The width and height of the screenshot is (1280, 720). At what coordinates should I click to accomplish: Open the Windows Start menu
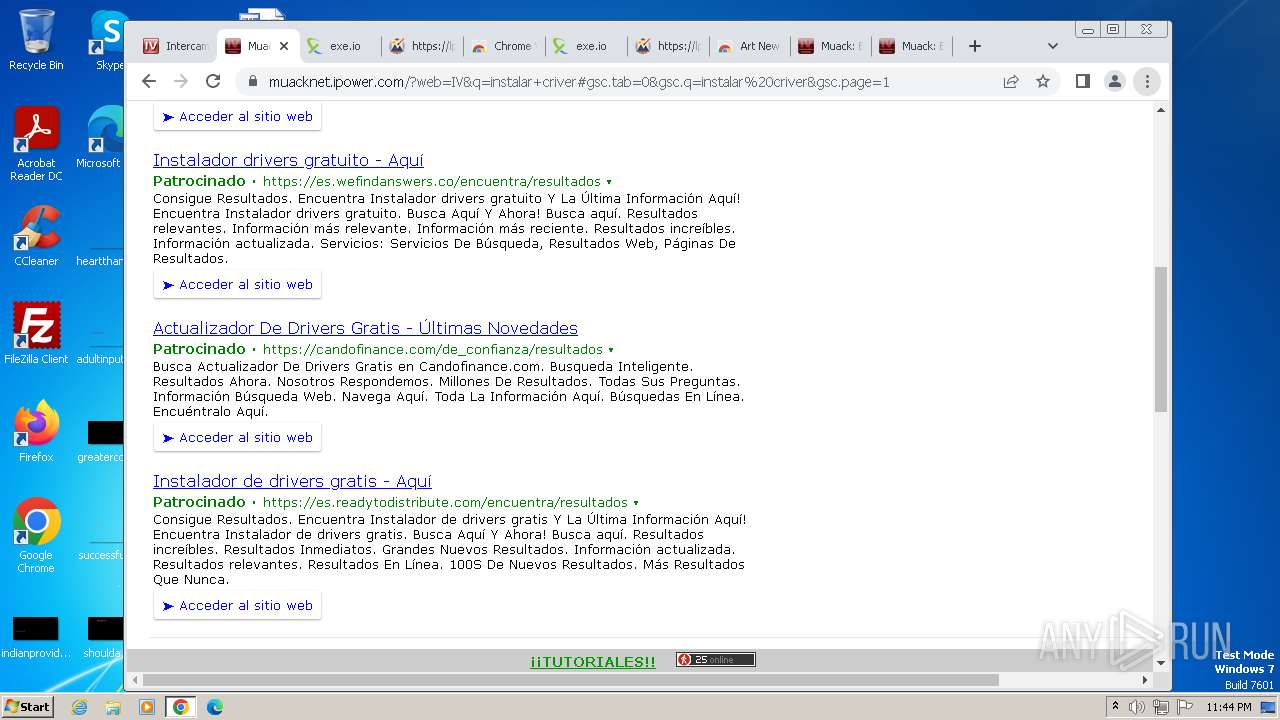click(28, 707)
